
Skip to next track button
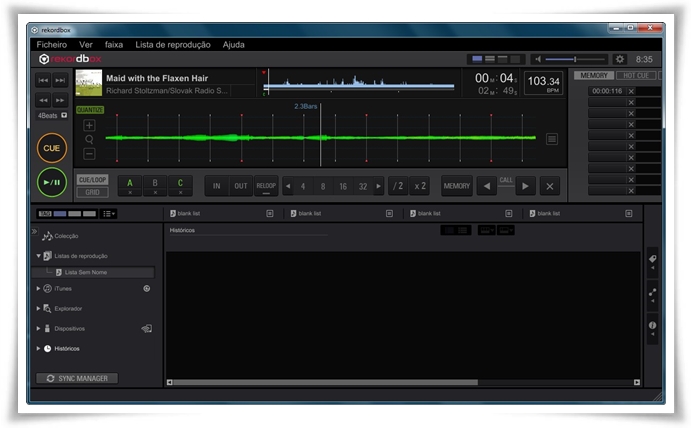coord(60,80)
